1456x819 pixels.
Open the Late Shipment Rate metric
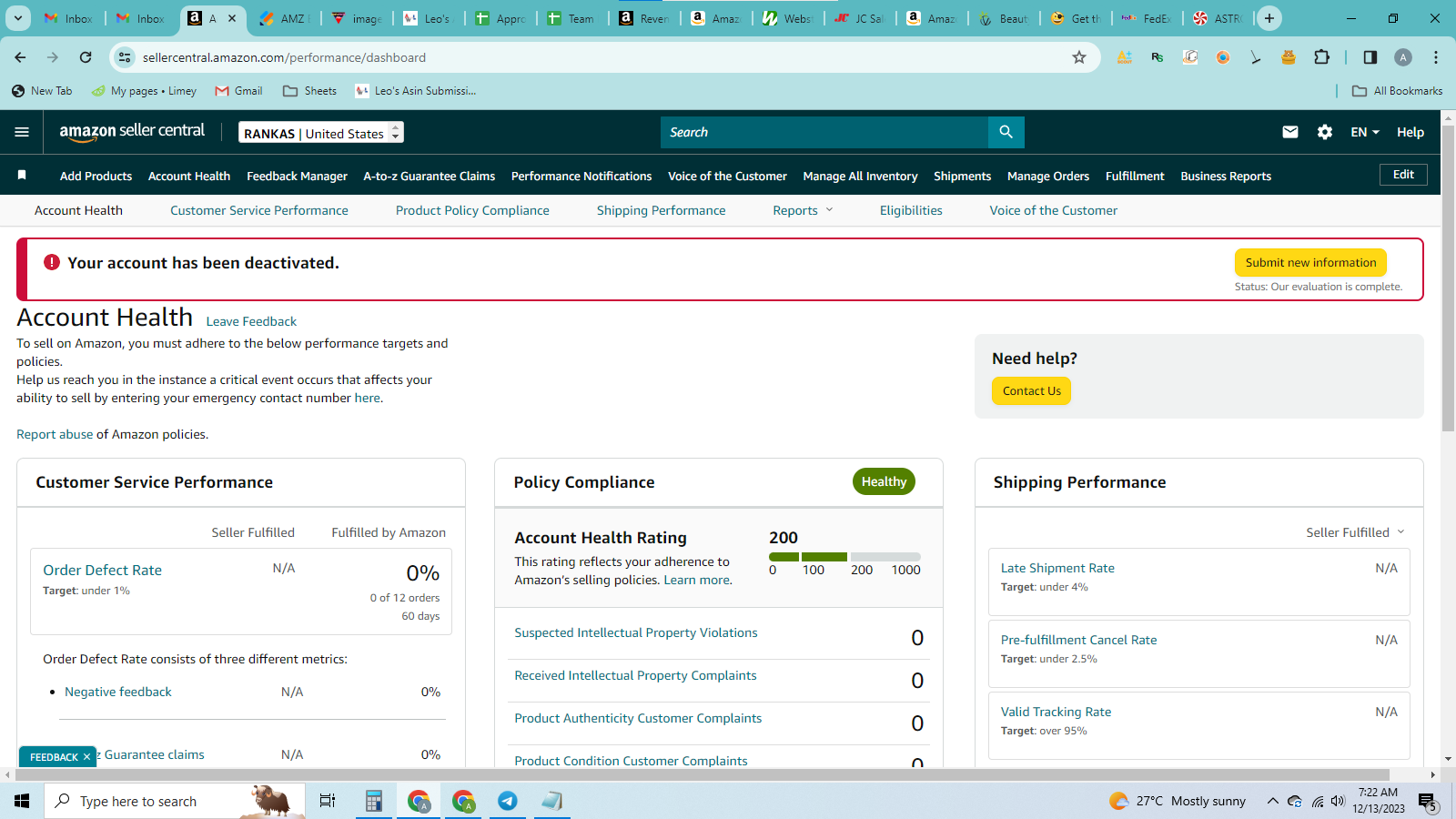point(1057,568)
